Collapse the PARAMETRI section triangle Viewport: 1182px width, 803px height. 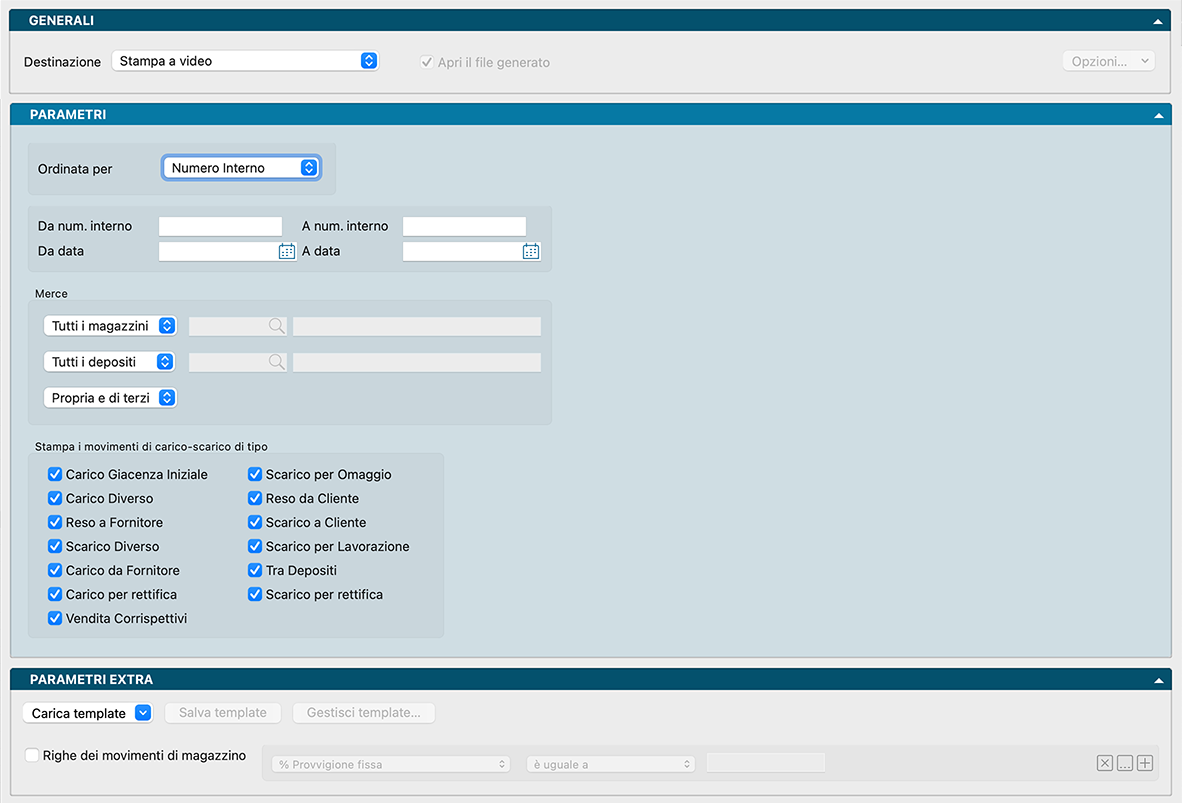click(x=1158, y=116)
